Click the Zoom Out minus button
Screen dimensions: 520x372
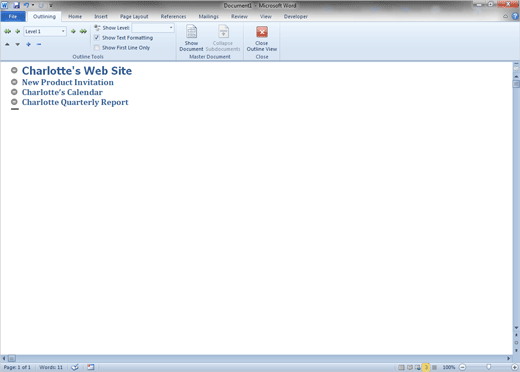pos(463,367)
